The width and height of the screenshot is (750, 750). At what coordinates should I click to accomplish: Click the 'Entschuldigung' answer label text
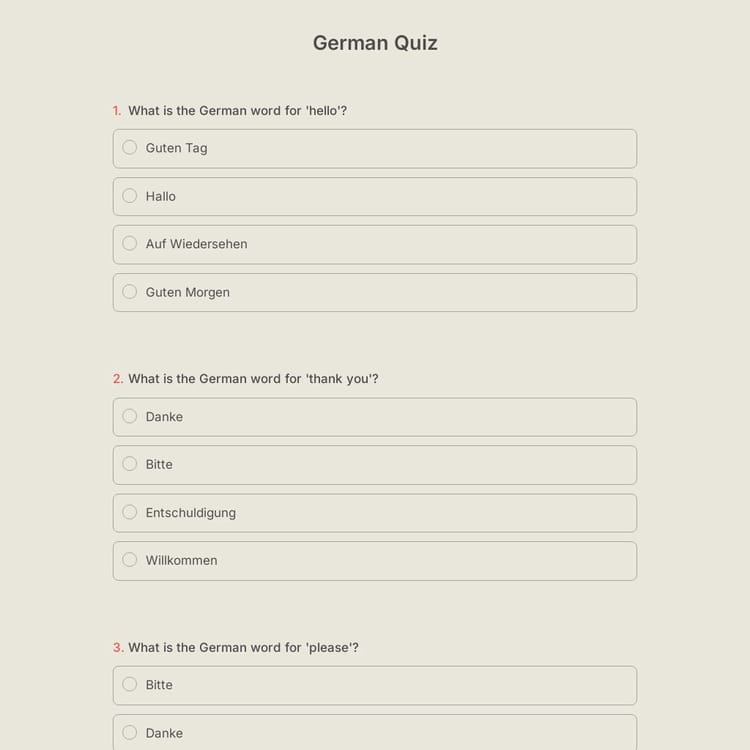point(191,513)
